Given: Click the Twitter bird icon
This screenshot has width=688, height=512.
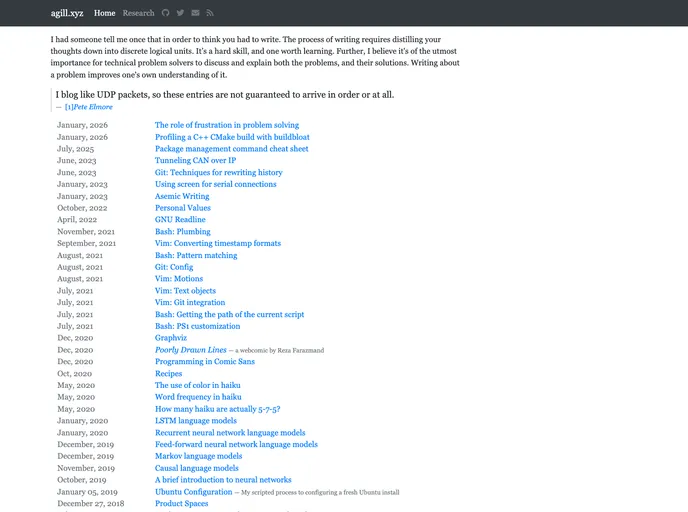Looking at the screenshot, I should click(180, 13).
